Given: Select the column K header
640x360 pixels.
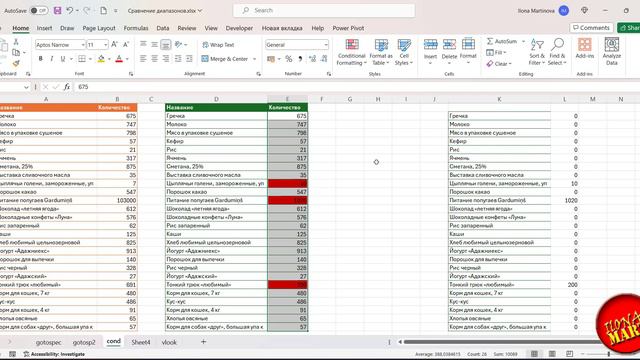Looking at the screenshot, I should pyautogui.click(x=499, y=99).
